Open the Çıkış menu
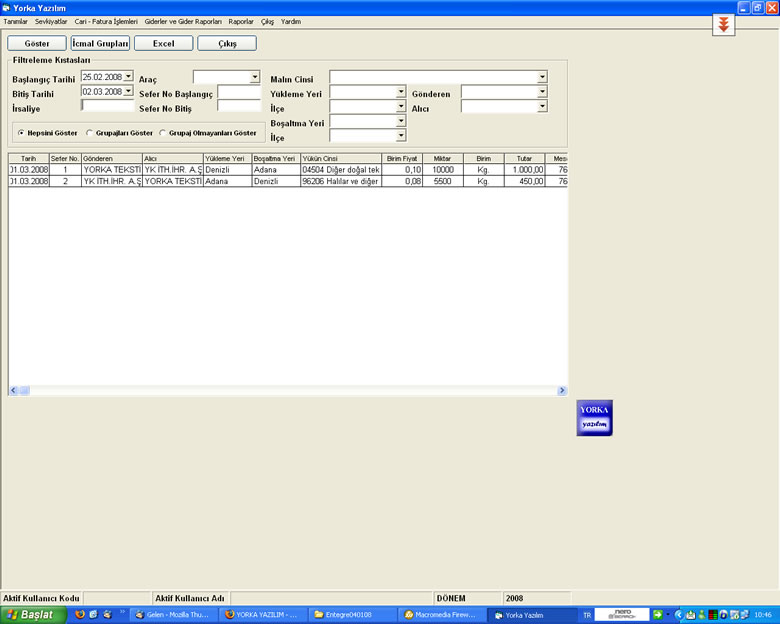Viewport: 780px width, 624px height. tap(267, 21)
